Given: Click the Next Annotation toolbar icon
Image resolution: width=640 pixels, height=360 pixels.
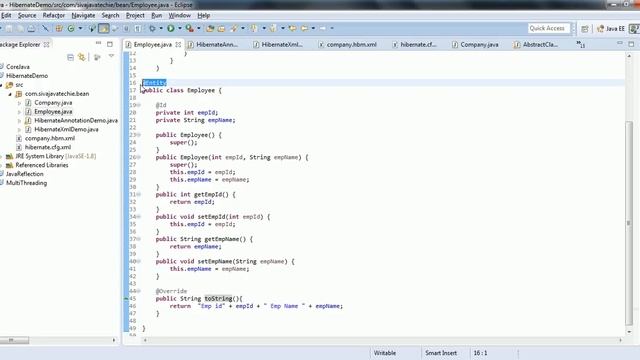Looking at the screenshot, I should [254, 28].
